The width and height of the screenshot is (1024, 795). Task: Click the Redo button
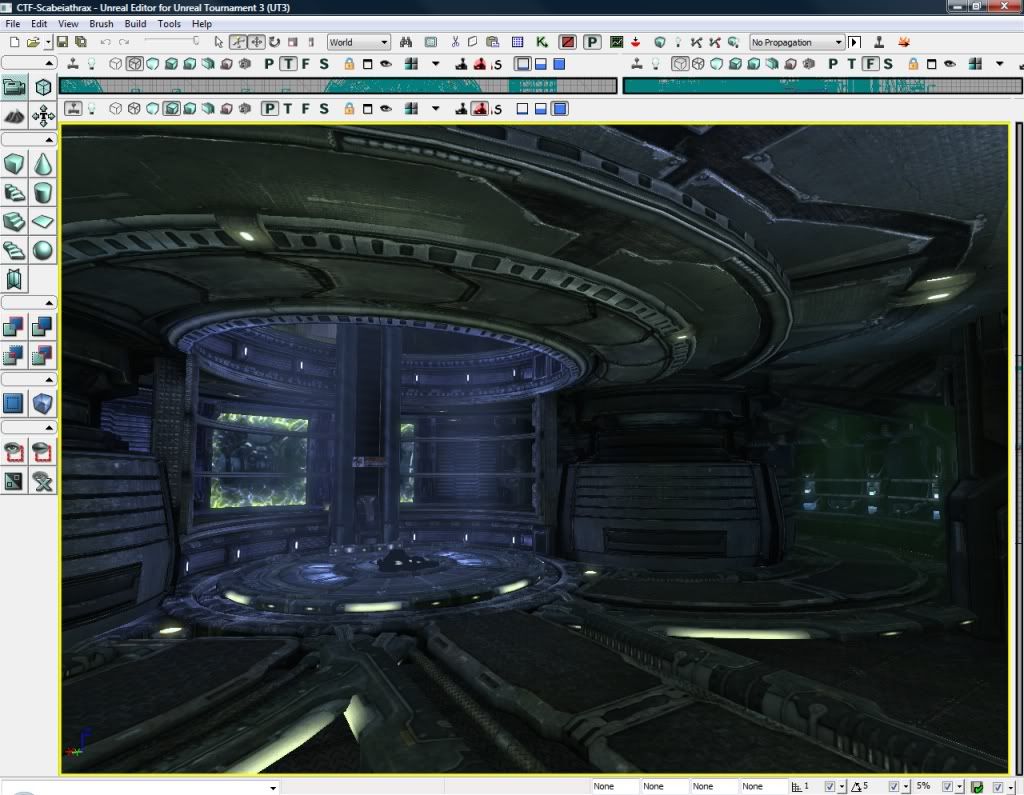click(x=124, y=42)
